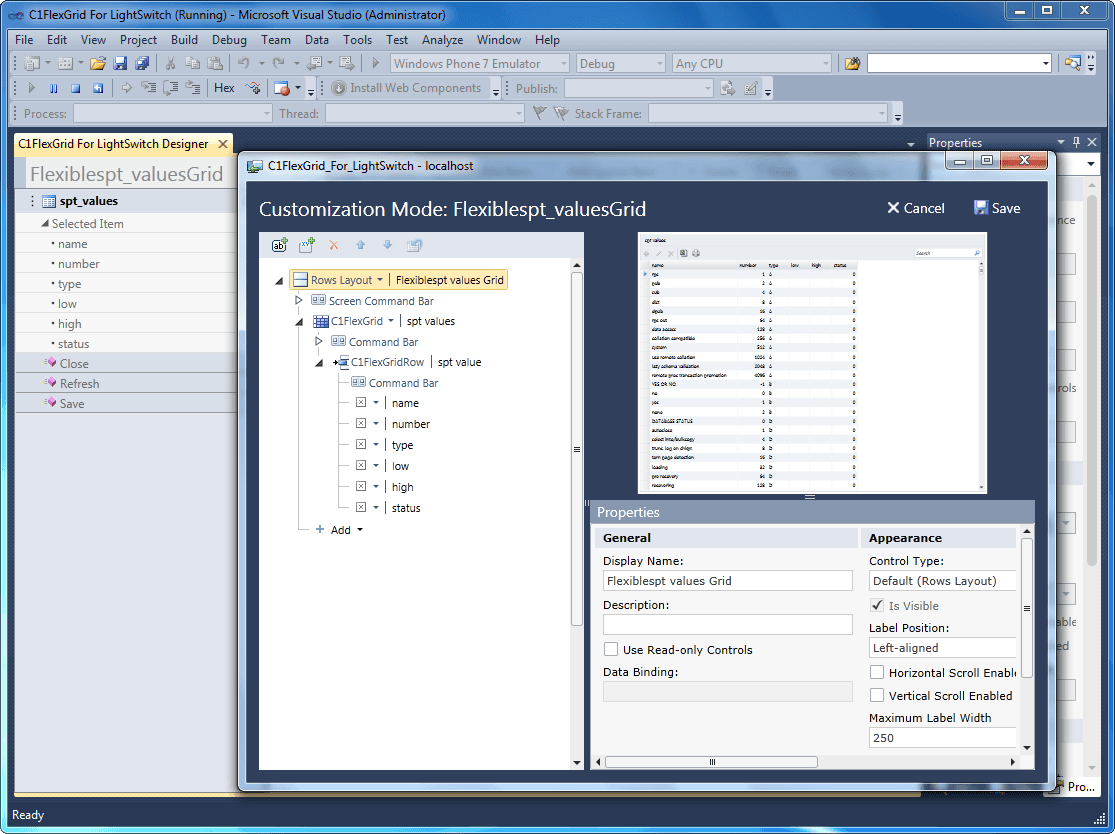
Task: Click the Continue debug play icon
Action: click(x=31, y=88)
